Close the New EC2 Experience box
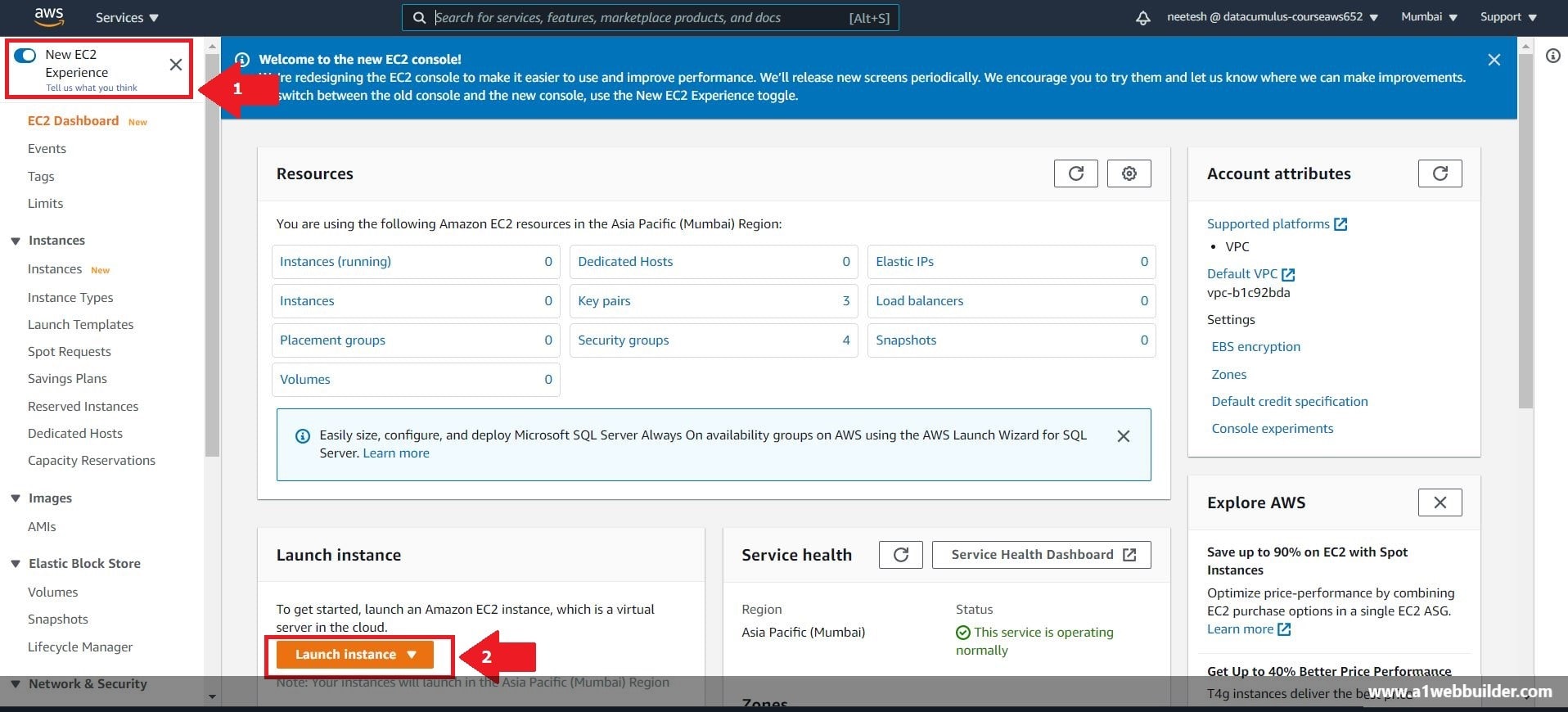 coord(176,65)
